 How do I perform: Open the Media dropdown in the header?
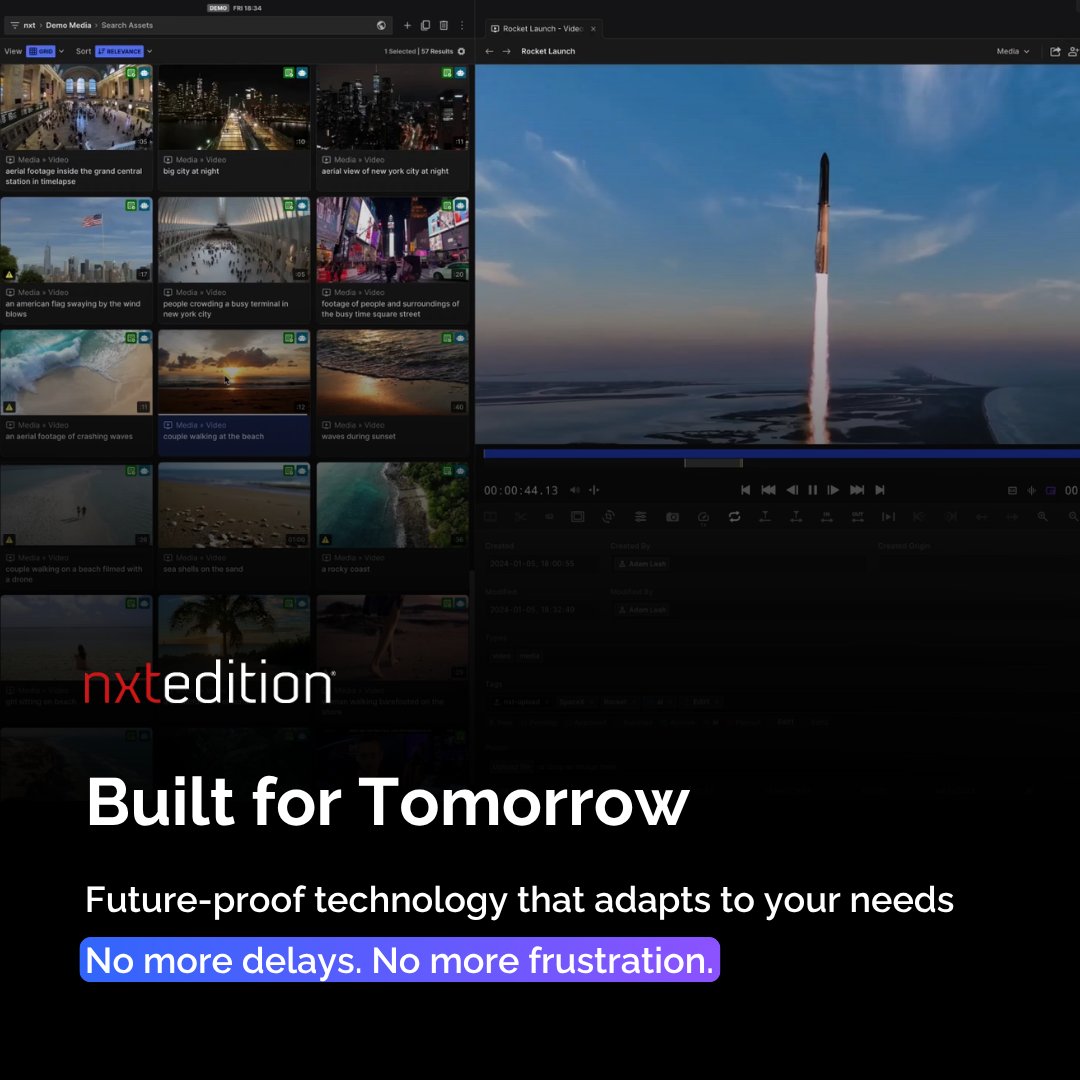click(1012, 51)
